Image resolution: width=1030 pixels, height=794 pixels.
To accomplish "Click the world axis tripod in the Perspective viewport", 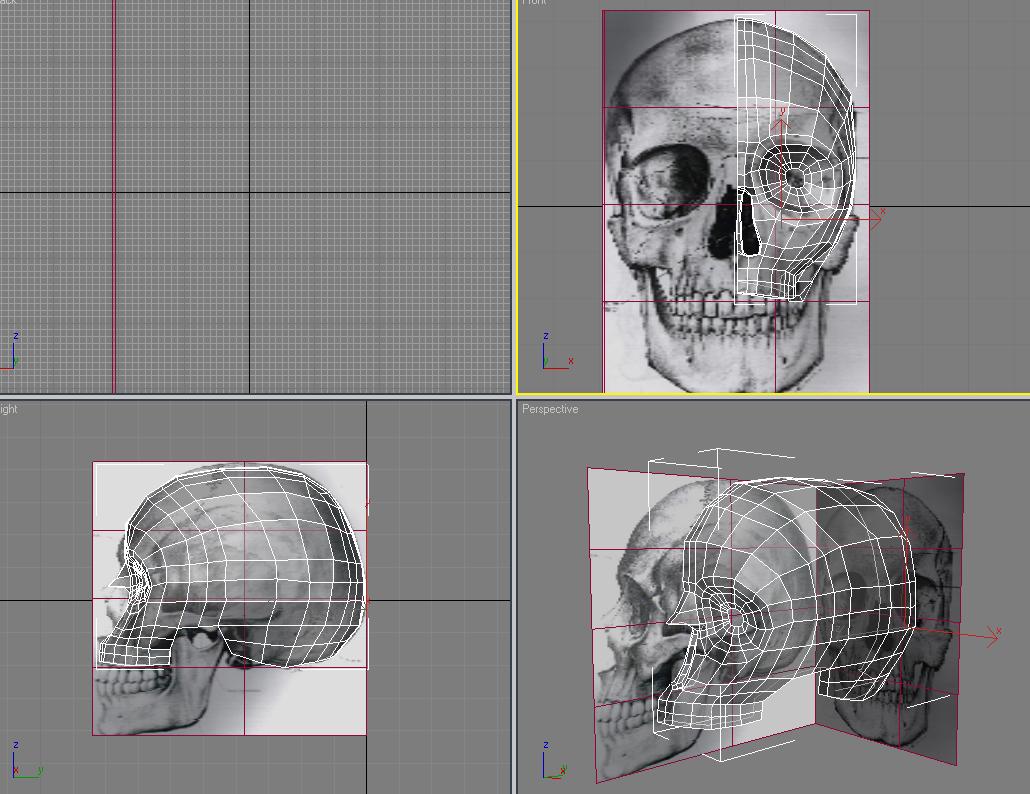I will (x=554, y=762).
